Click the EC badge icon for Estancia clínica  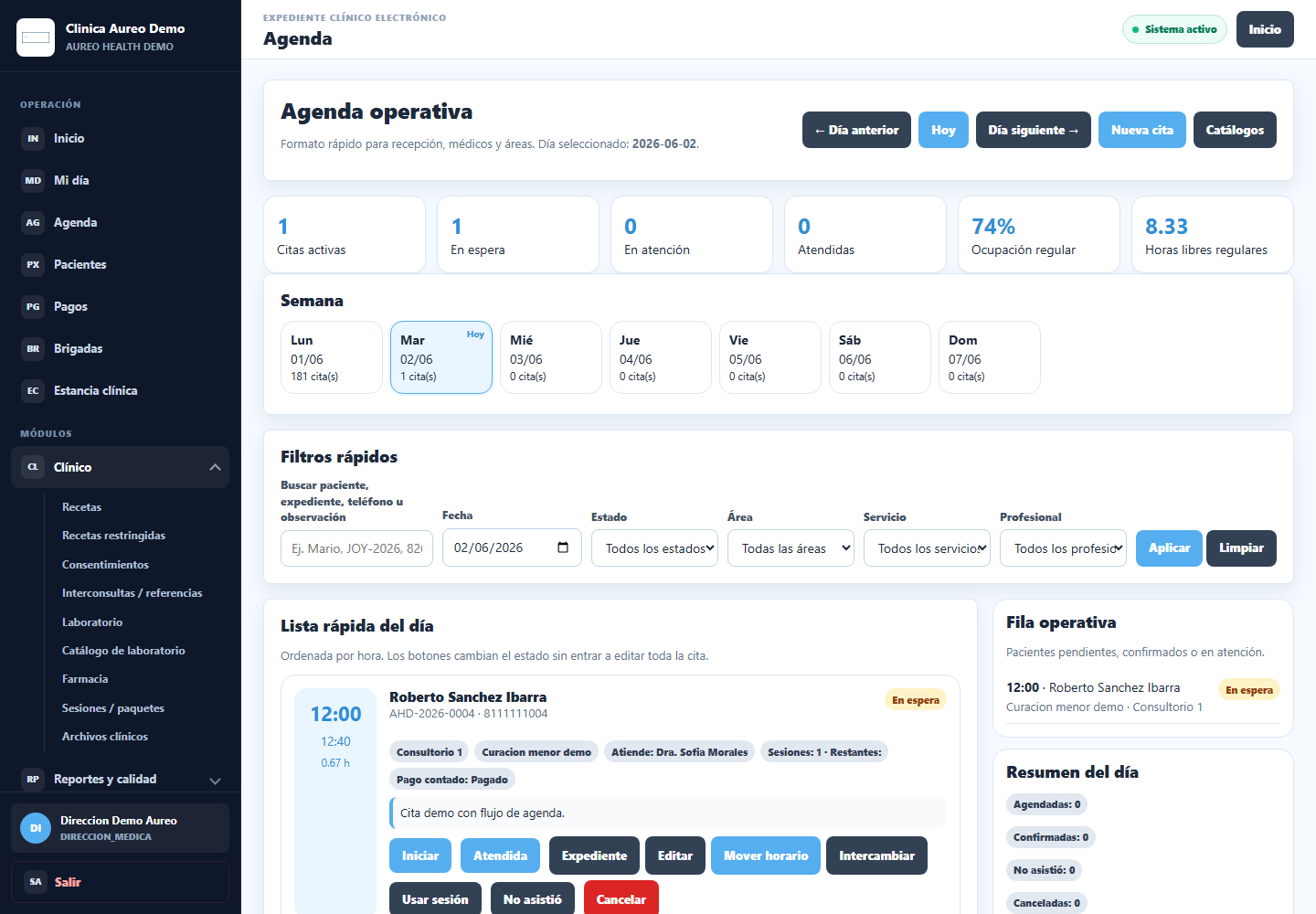[33, 391]
